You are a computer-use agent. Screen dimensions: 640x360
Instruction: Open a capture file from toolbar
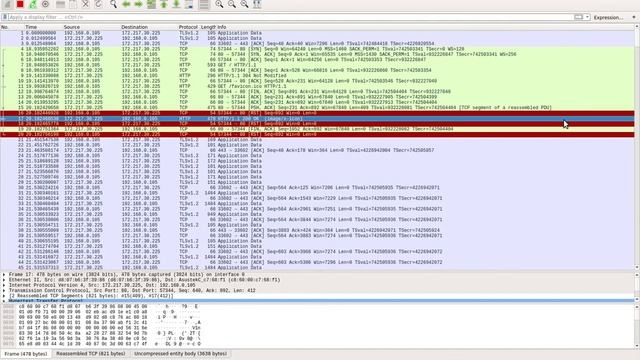click(x=60, y=4)
